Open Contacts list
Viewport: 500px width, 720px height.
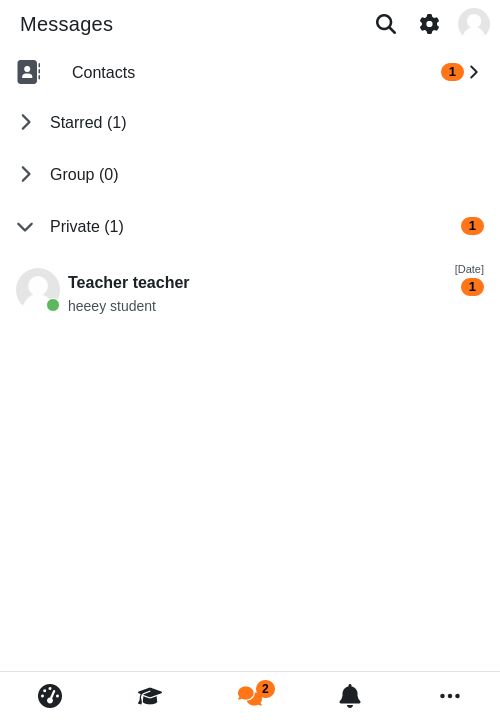(x=250, y=72)
